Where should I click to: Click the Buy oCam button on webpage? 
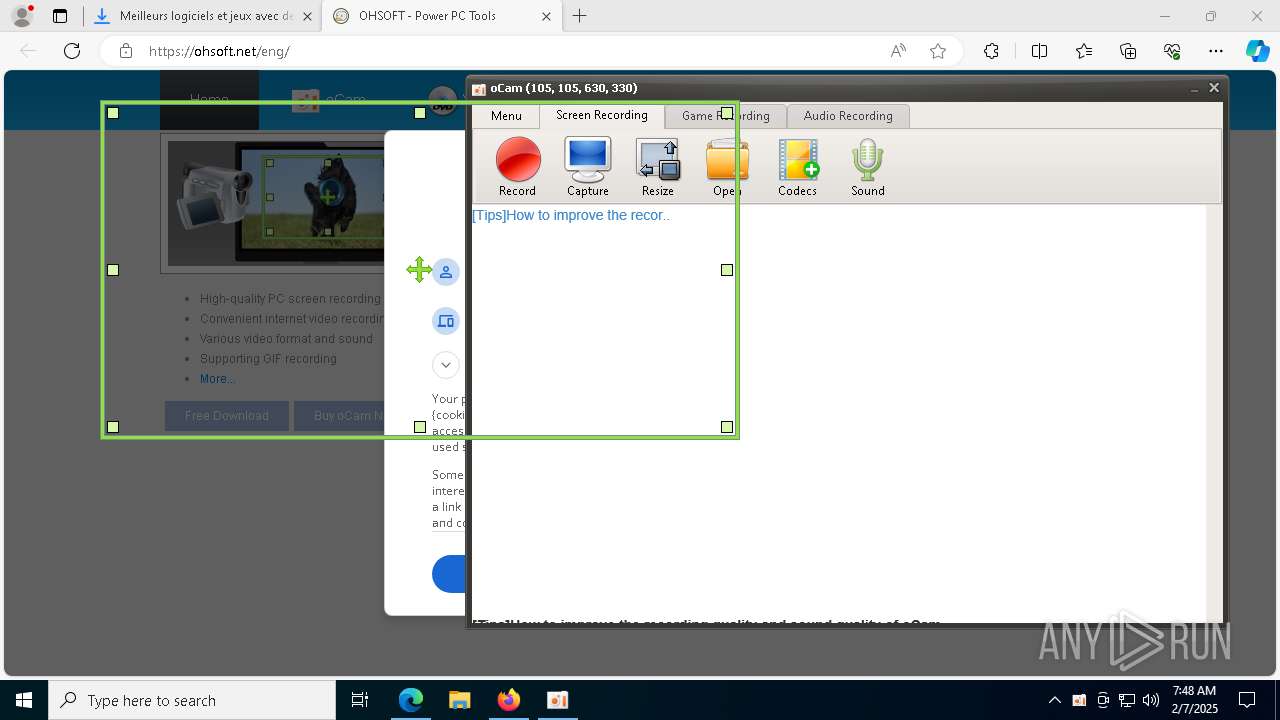coord(340,416)
